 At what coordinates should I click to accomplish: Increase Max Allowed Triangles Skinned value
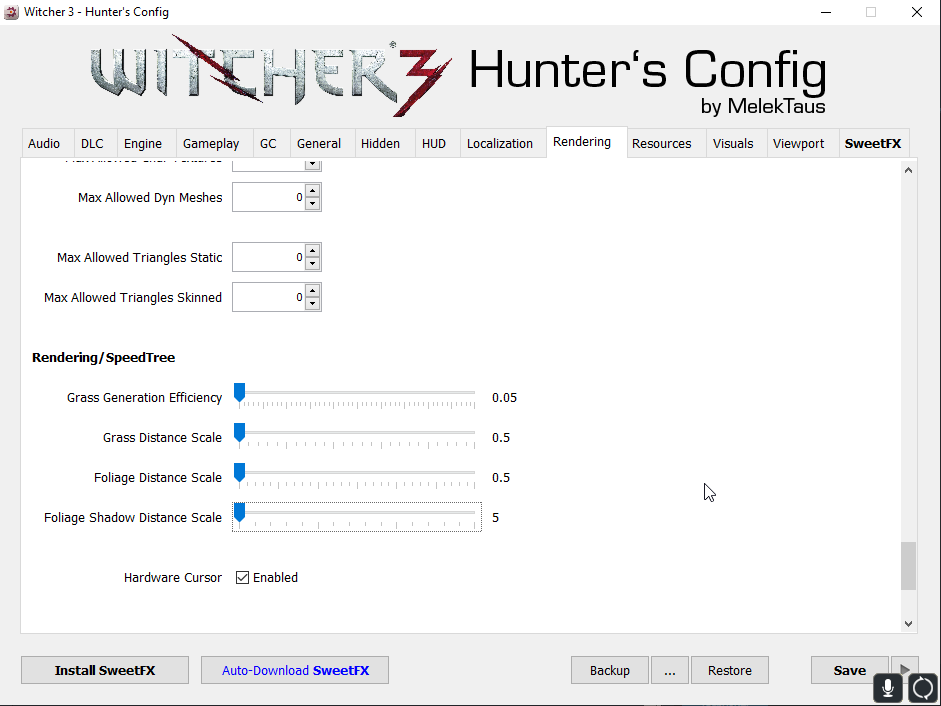312,291
